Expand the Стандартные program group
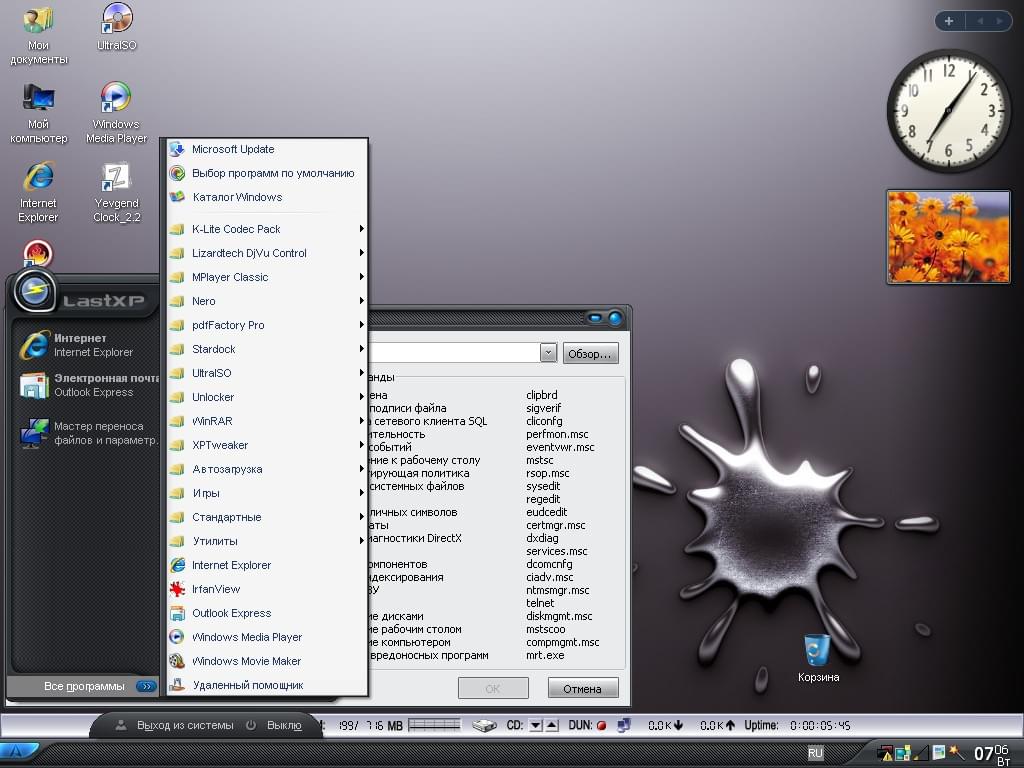This screenshot has height=768, width=1024. [267, 517]
